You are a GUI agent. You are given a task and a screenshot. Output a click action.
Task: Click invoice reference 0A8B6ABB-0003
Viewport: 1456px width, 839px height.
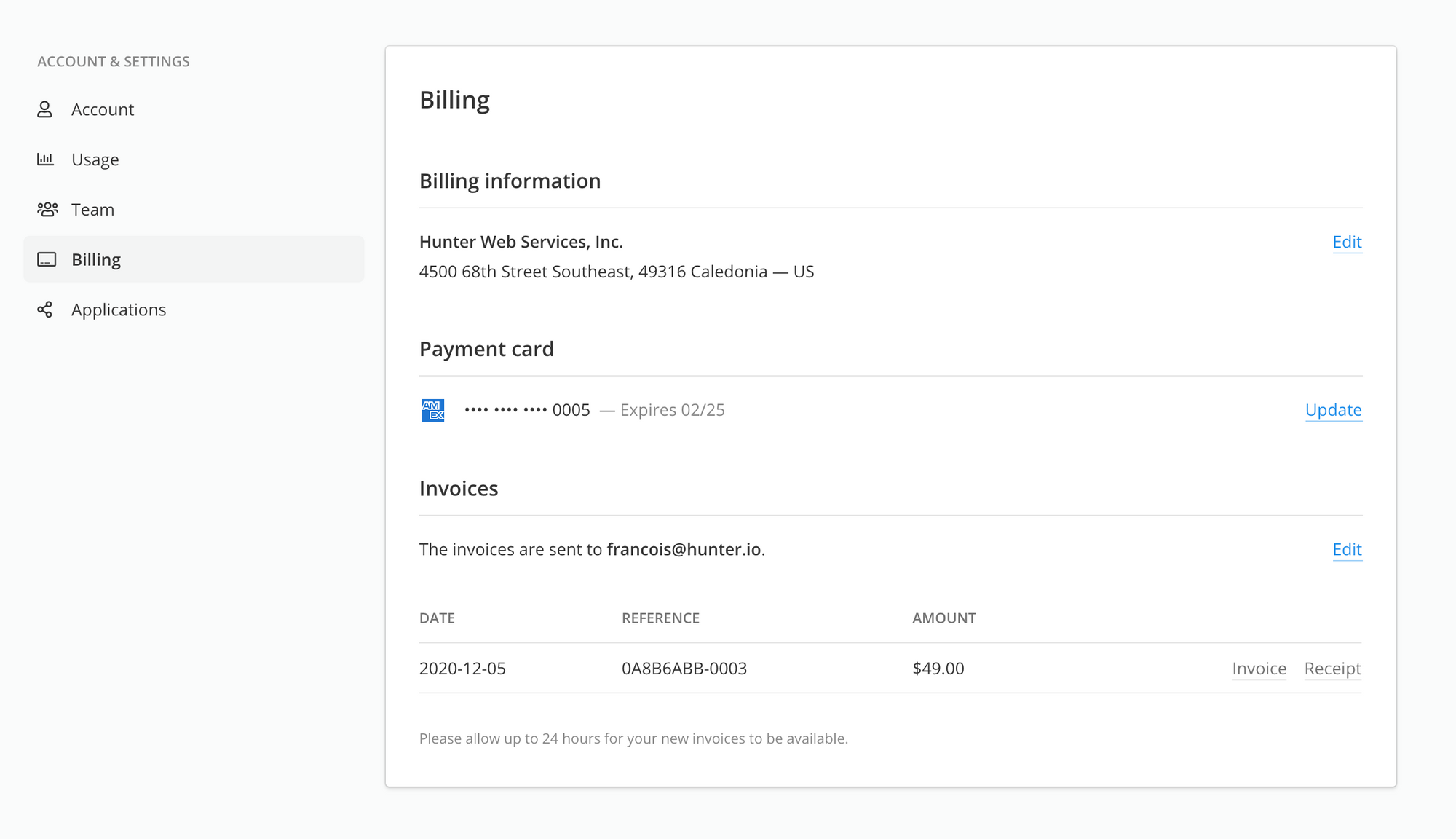[x=684, y=669]
